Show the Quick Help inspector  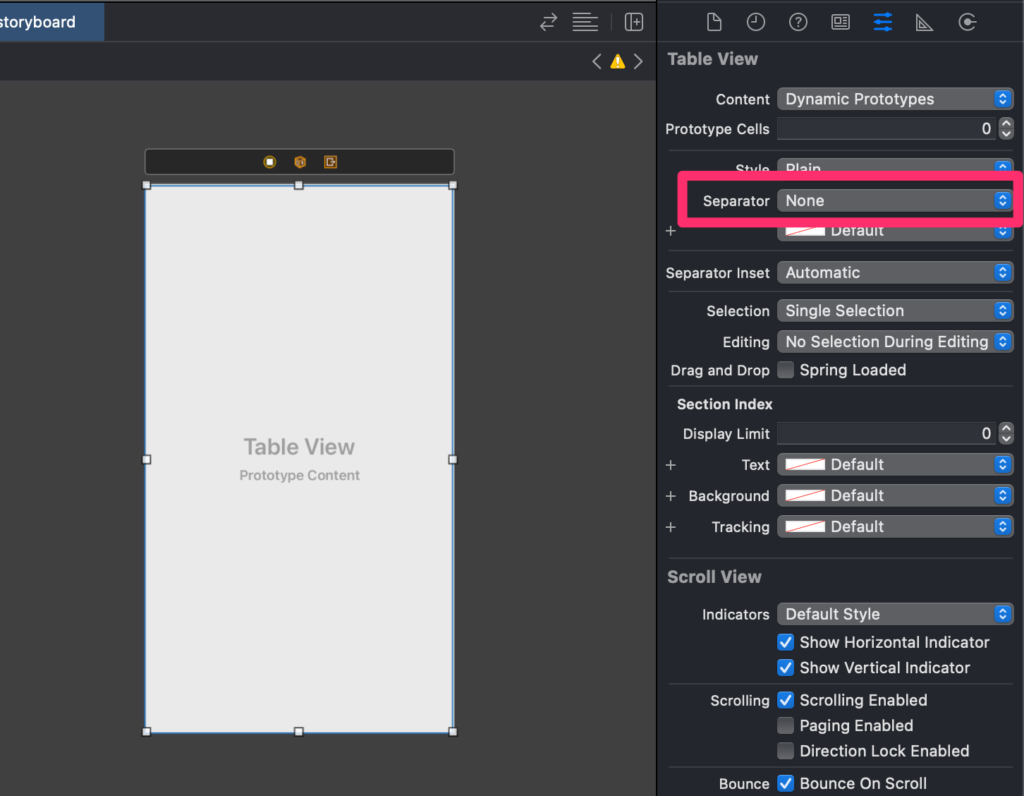(798, 21)
